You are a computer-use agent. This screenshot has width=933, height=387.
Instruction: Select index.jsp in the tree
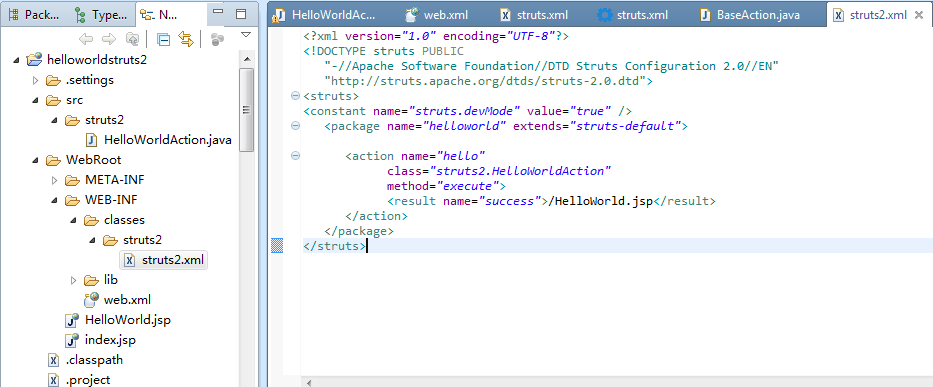coord(110,340)
